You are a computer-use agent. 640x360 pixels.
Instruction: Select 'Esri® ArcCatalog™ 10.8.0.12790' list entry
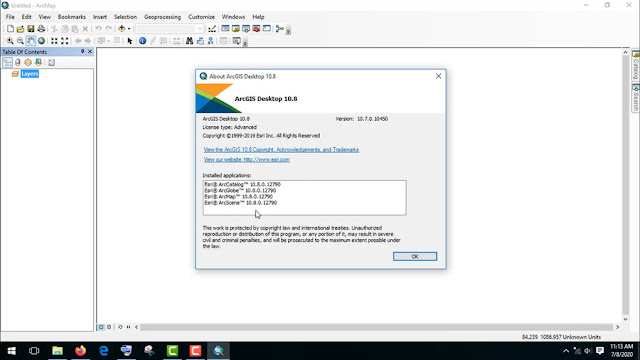coord(242,184)
